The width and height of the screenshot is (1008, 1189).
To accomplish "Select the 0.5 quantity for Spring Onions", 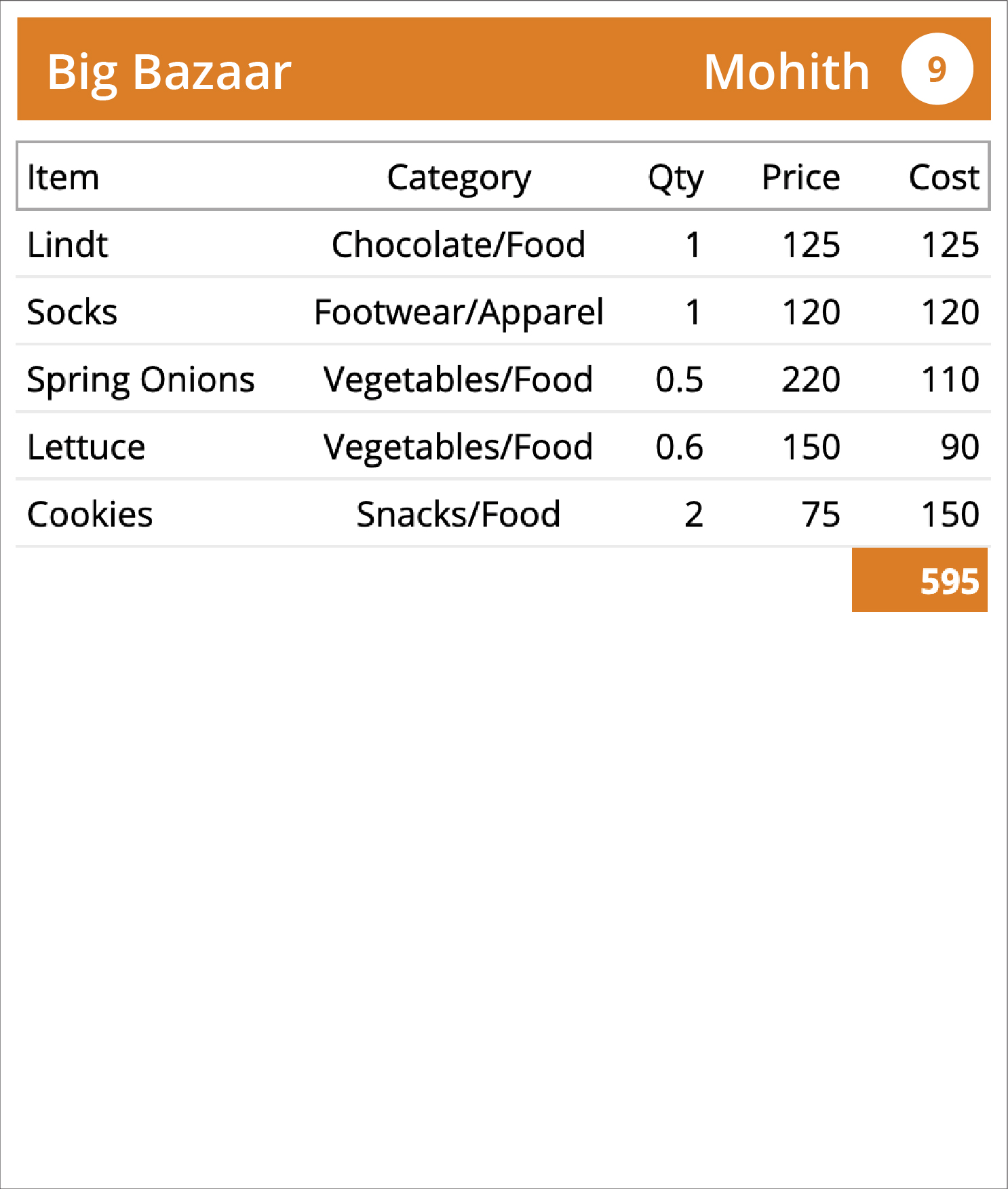I will pyautogui.click(x=679, y=379).
